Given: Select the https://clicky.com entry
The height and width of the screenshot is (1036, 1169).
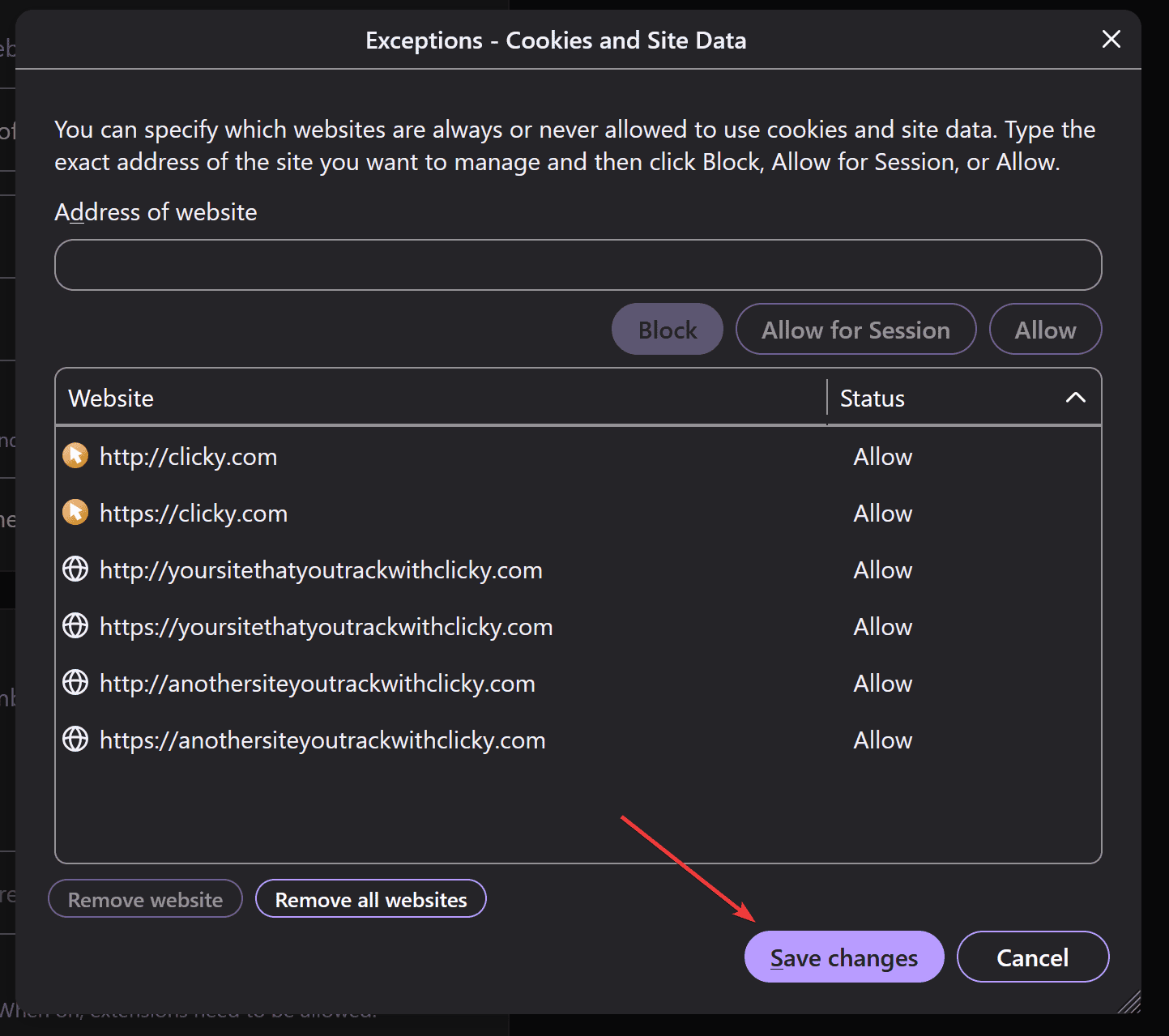Looking at the screenshot, I should pyautogui.click(x=578, y=513).
